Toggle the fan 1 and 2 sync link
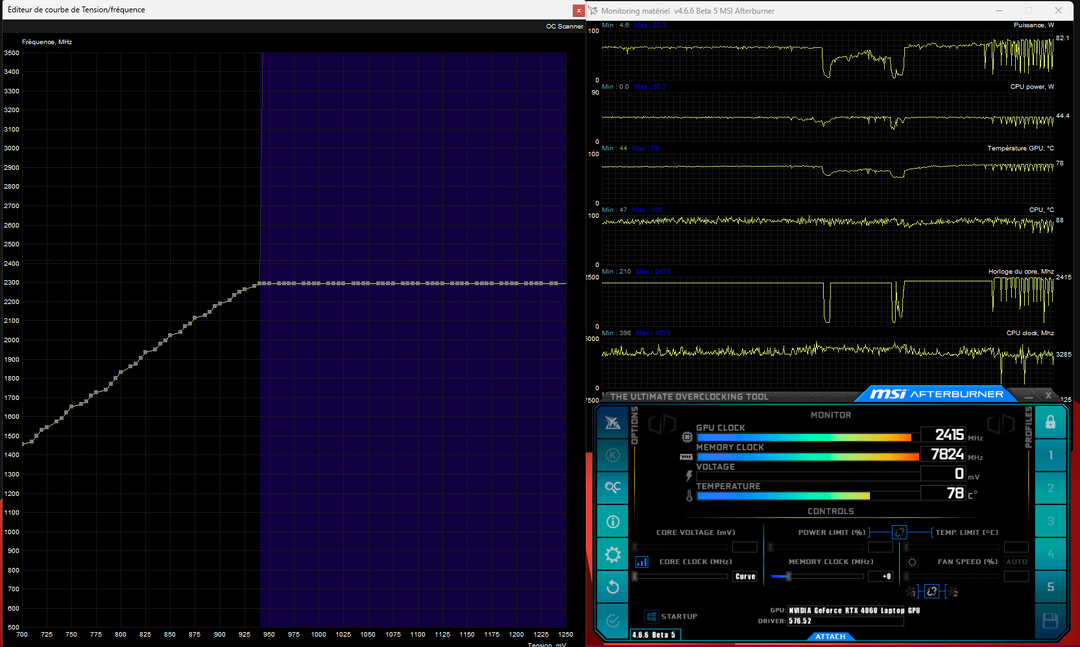The image size is (1080, 647). (x=931, y=591)
